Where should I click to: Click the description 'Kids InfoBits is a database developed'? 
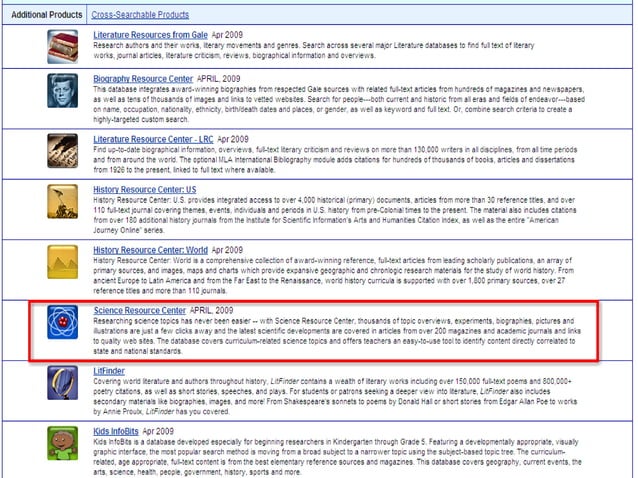click(x=337, y=457)
